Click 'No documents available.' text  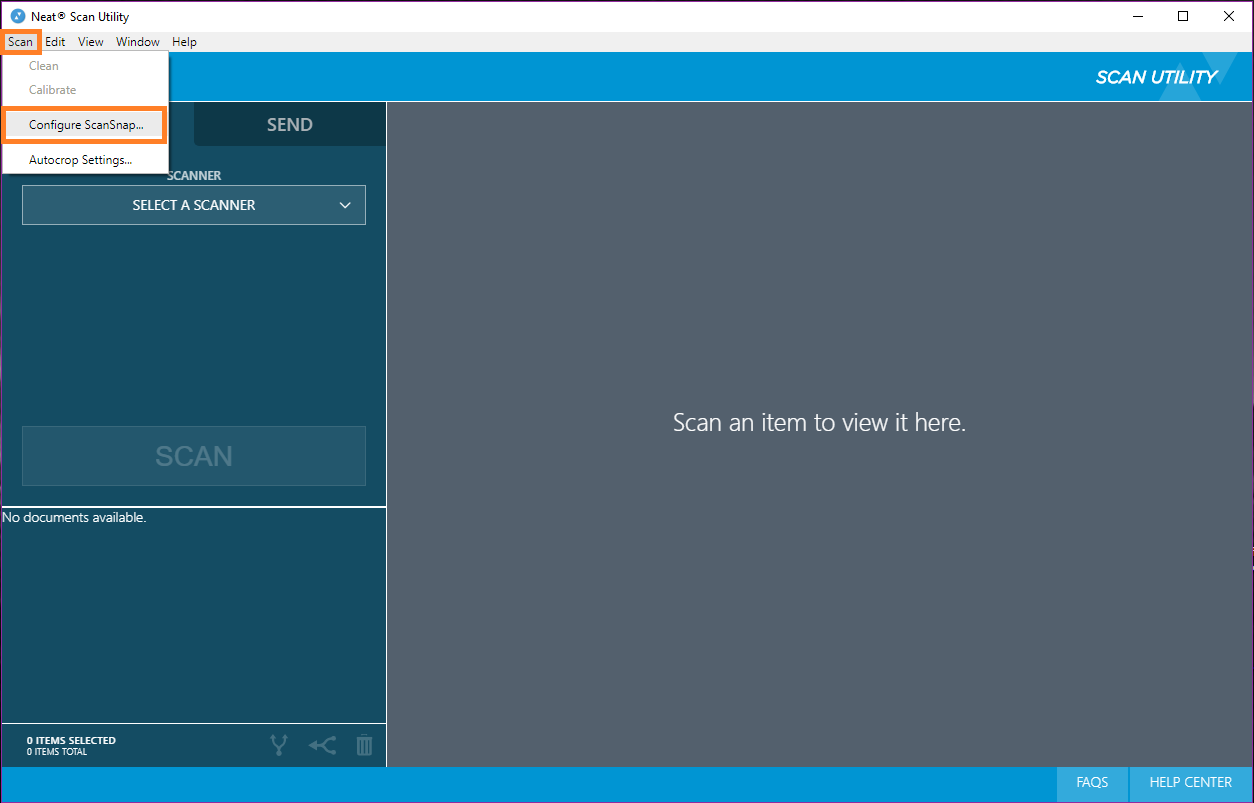(74, 518)
